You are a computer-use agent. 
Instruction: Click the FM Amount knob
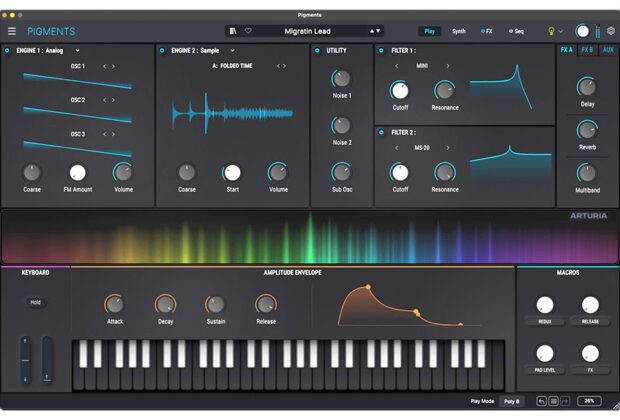point(78,173)
